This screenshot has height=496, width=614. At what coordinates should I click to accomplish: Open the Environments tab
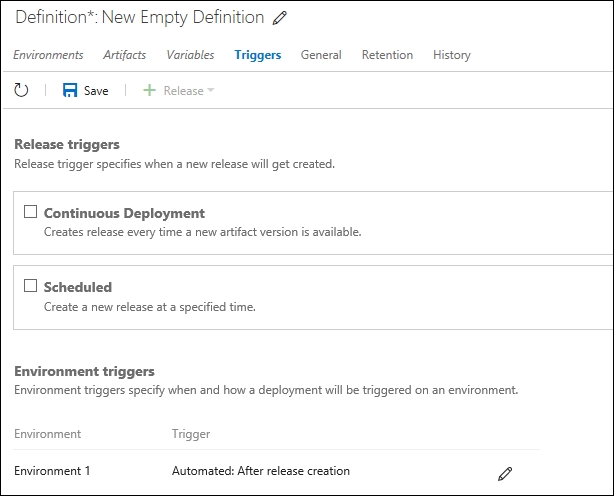(x=48, y=55)
